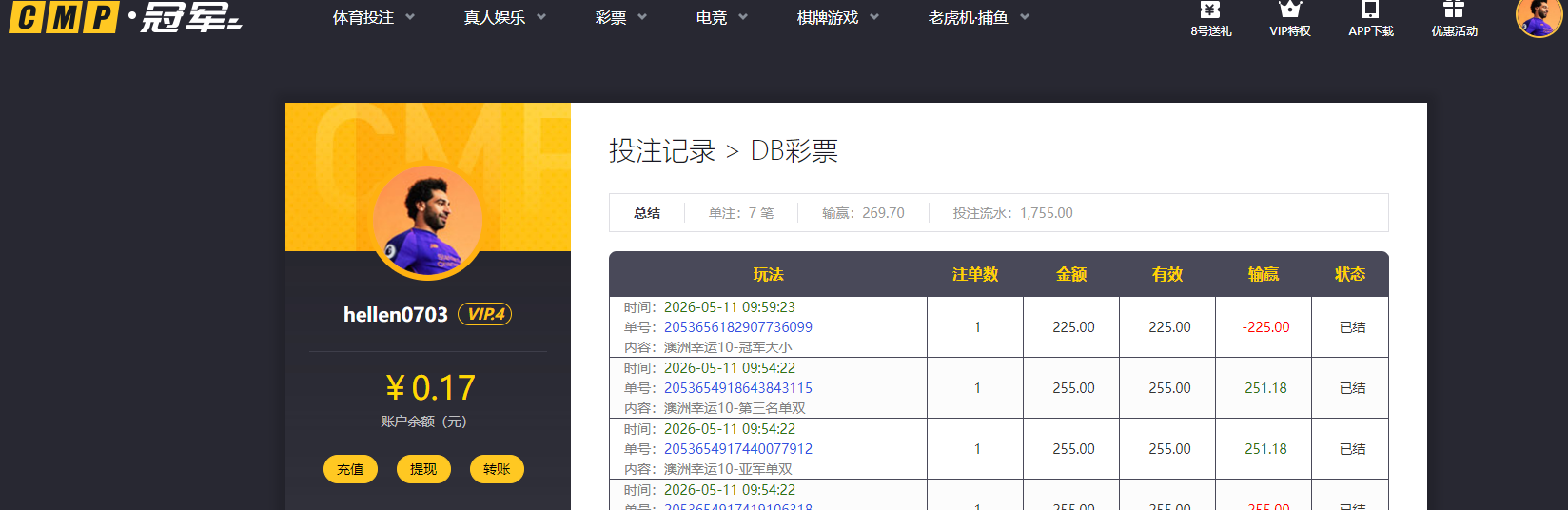Click 已结 status in the 冠军大小 row
Image resolution: width=1568 pixels, height=510 pixels.
click(x=1352, y=327)
